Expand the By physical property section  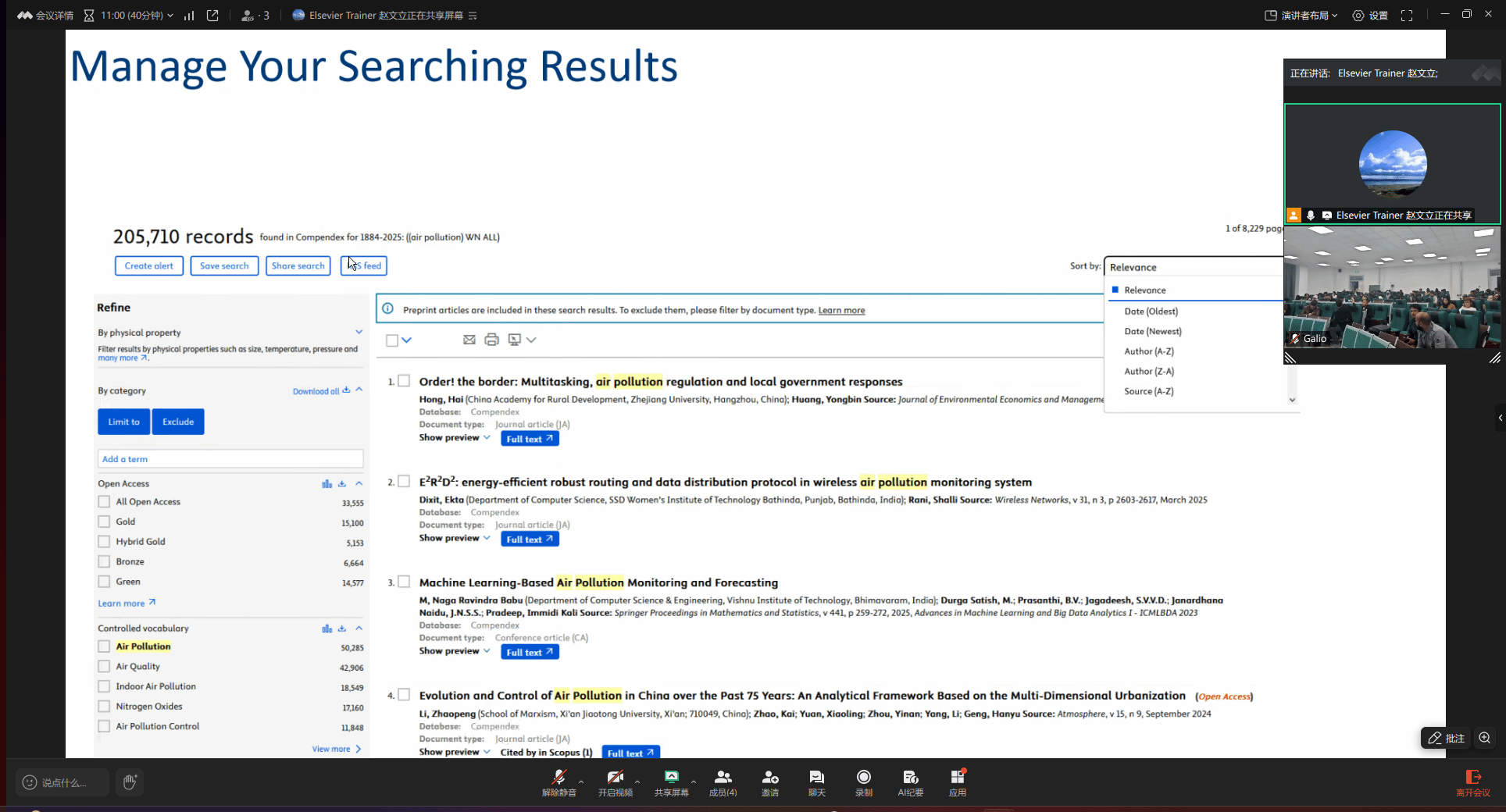[x=359, y=333]
